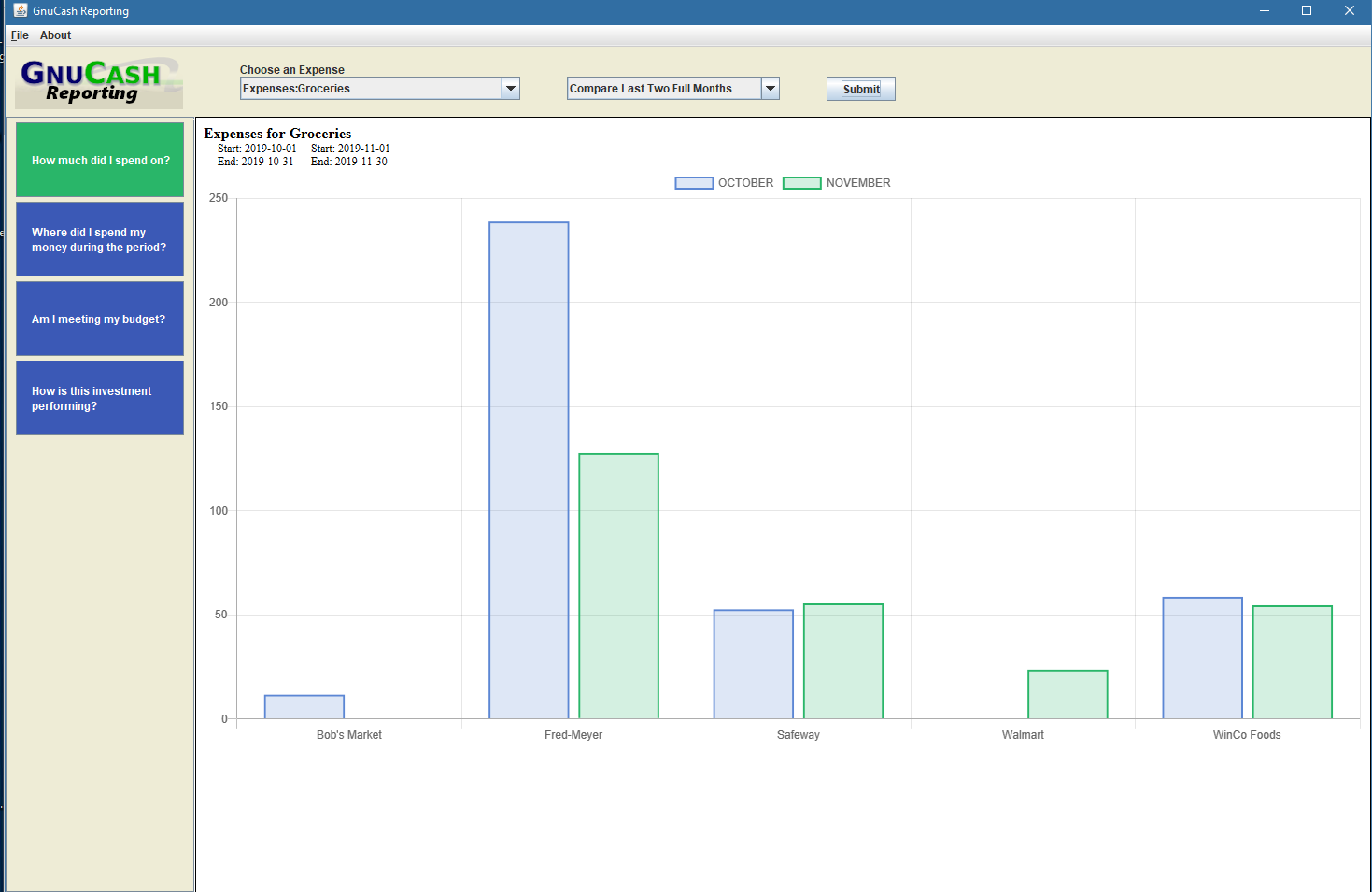Click the October Fred-Meyer bar
The width and height of the screenshot is (1372, 892).
click(x=529, y=470)
